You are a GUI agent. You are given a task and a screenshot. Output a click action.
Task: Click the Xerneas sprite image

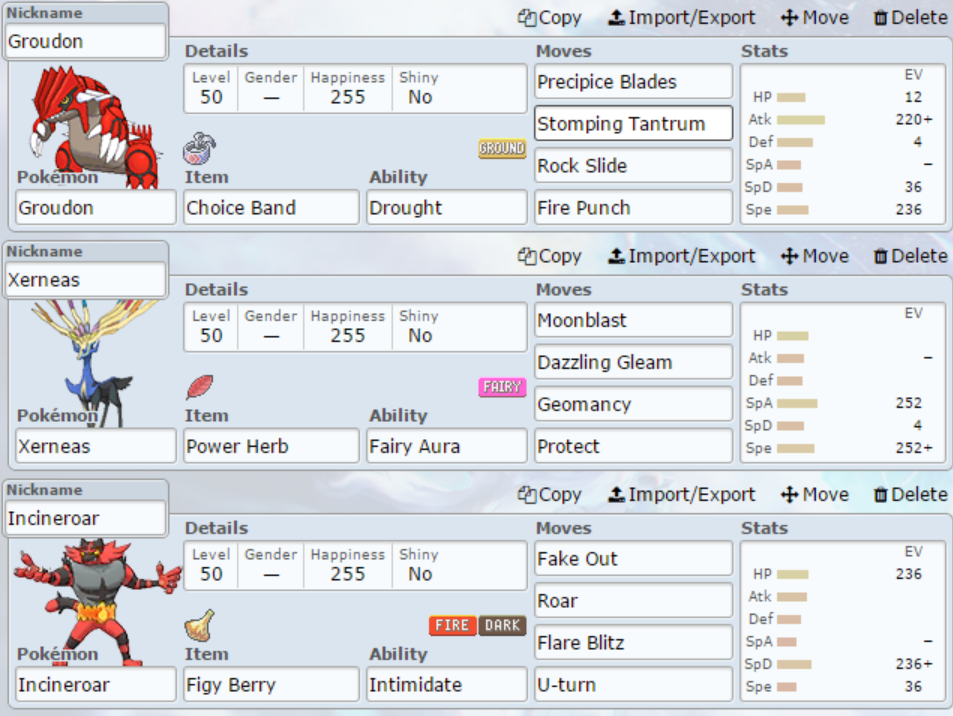pyautogui.click(x=94, y=363)
